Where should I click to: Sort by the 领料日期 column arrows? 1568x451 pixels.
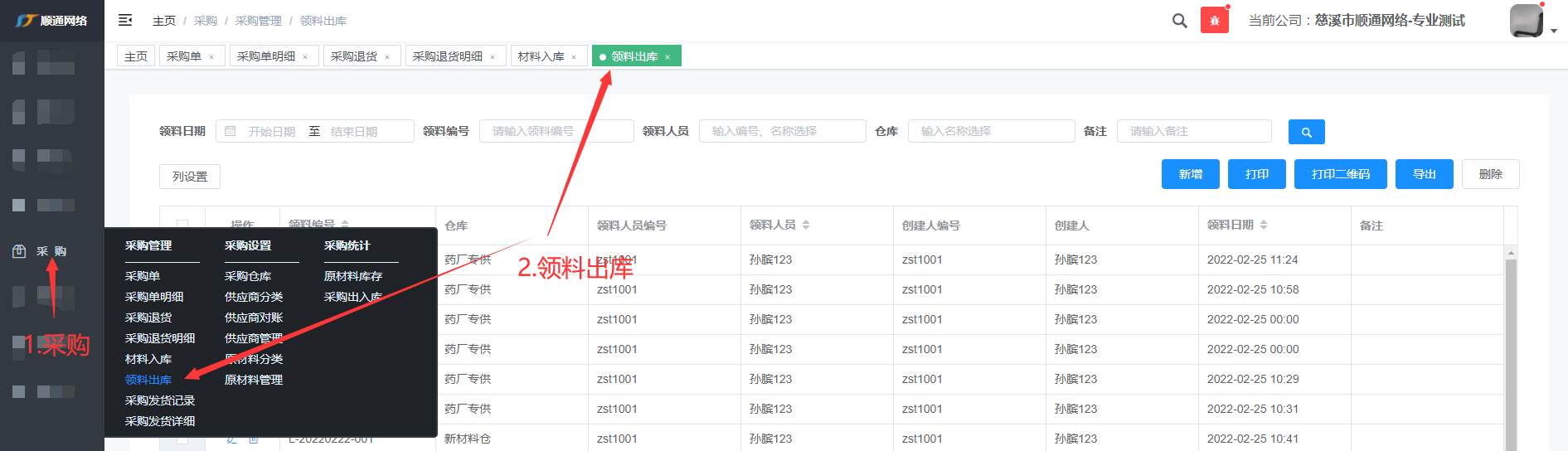[x=1264, y=225]
